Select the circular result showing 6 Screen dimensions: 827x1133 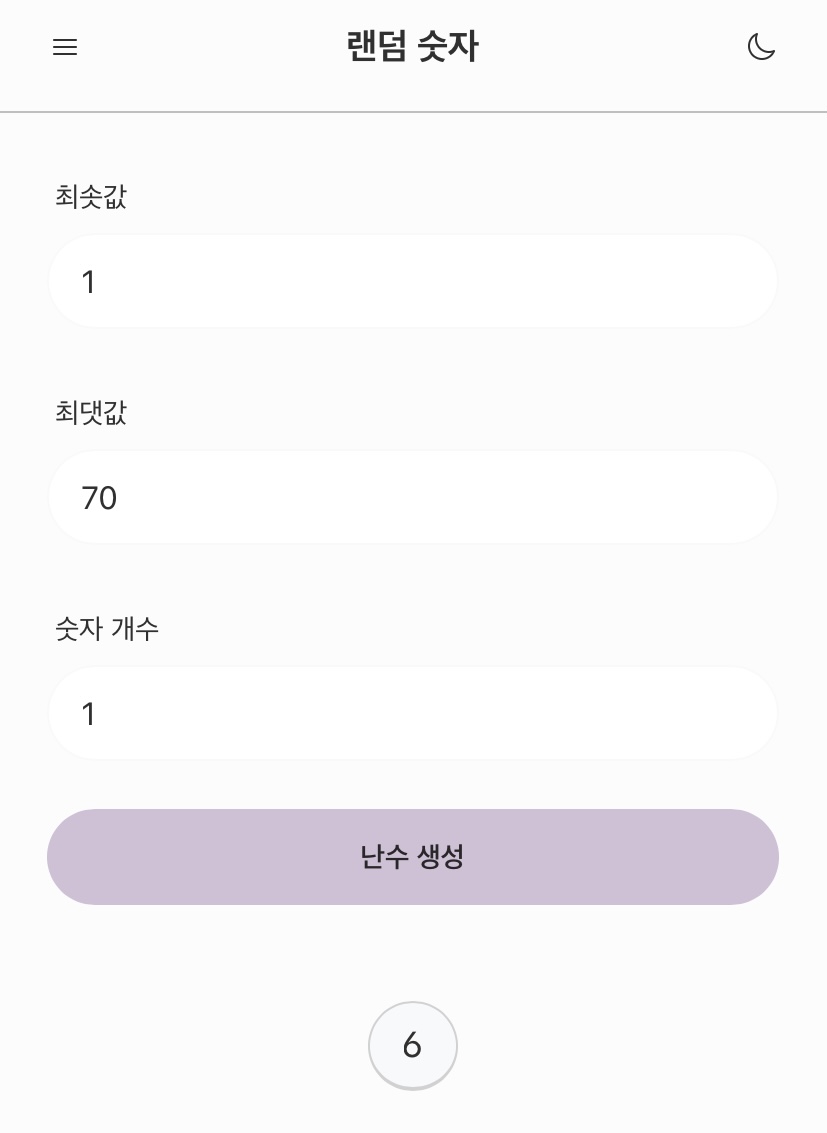tap(412, 1045)
